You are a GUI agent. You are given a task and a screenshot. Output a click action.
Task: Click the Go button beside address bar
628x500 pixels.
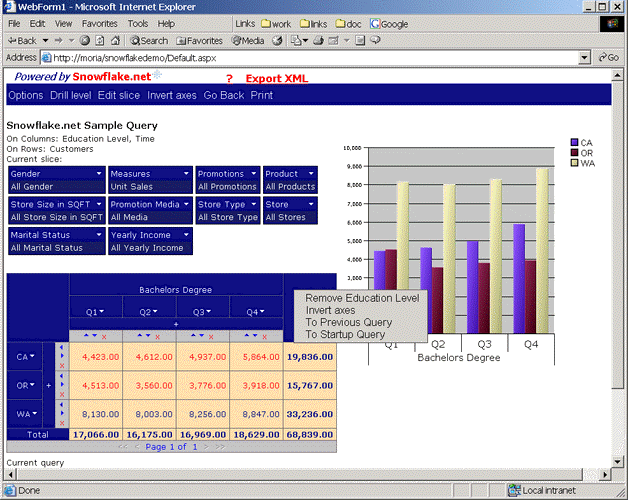pos(608,58)
